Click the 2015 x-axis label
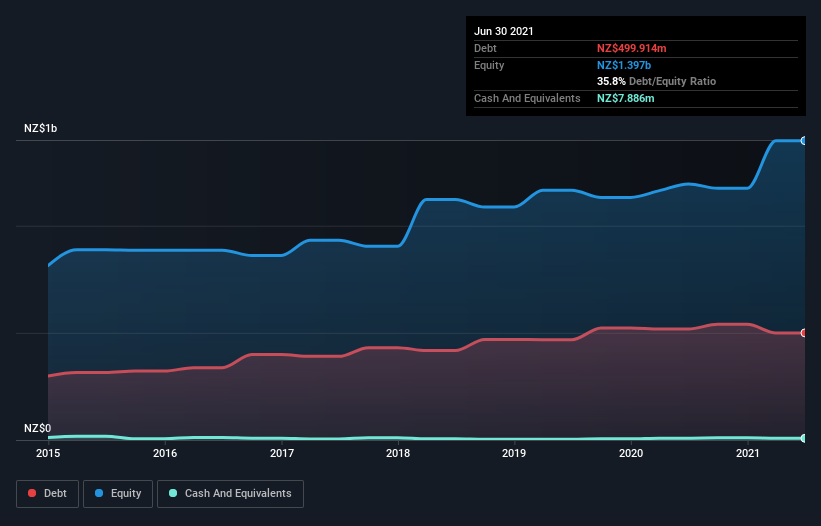Screen dimensions: 821x526 [x=48, y=453]
